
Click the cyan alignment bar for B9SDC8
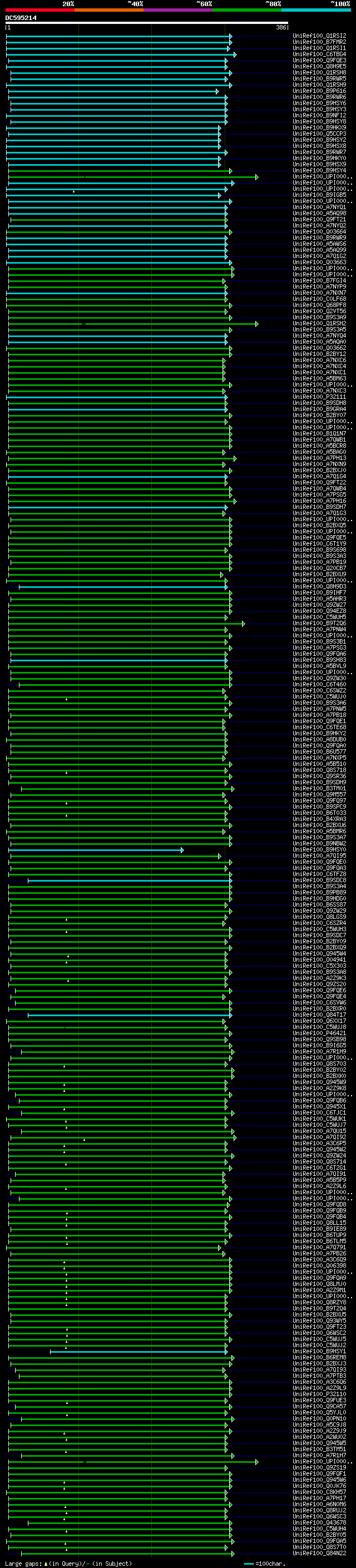[130, 880]
